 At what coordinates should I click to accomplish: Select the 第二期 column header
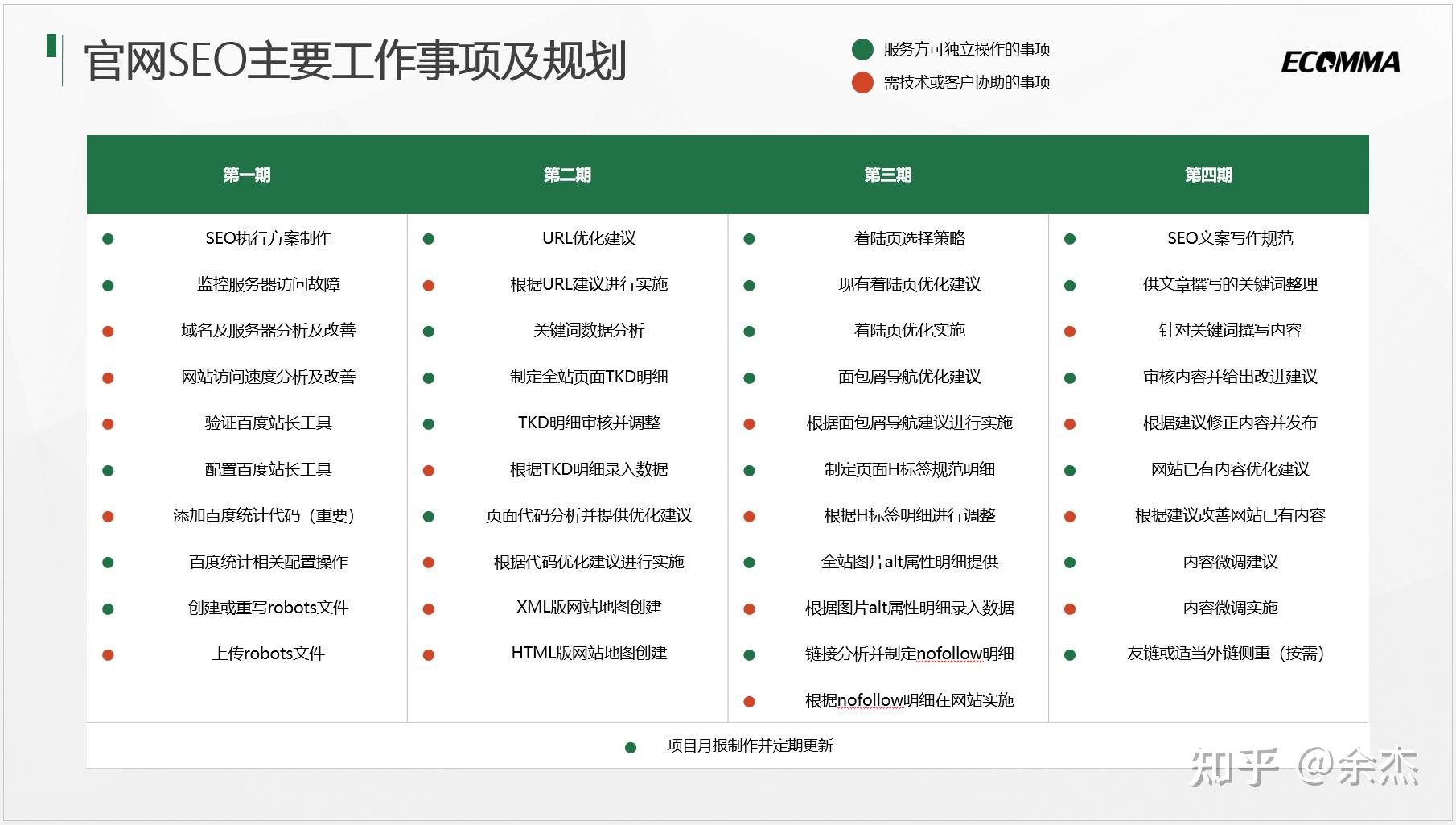click(x=567, y=175)
